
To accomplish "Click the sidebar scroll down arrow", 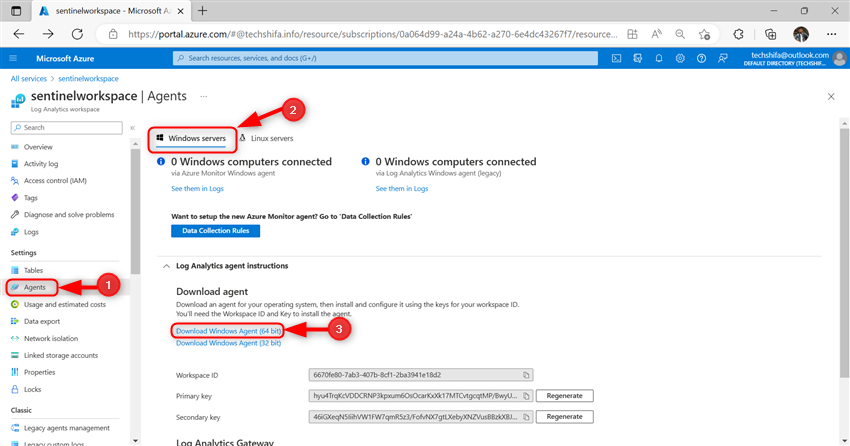I will coord(136,441).
